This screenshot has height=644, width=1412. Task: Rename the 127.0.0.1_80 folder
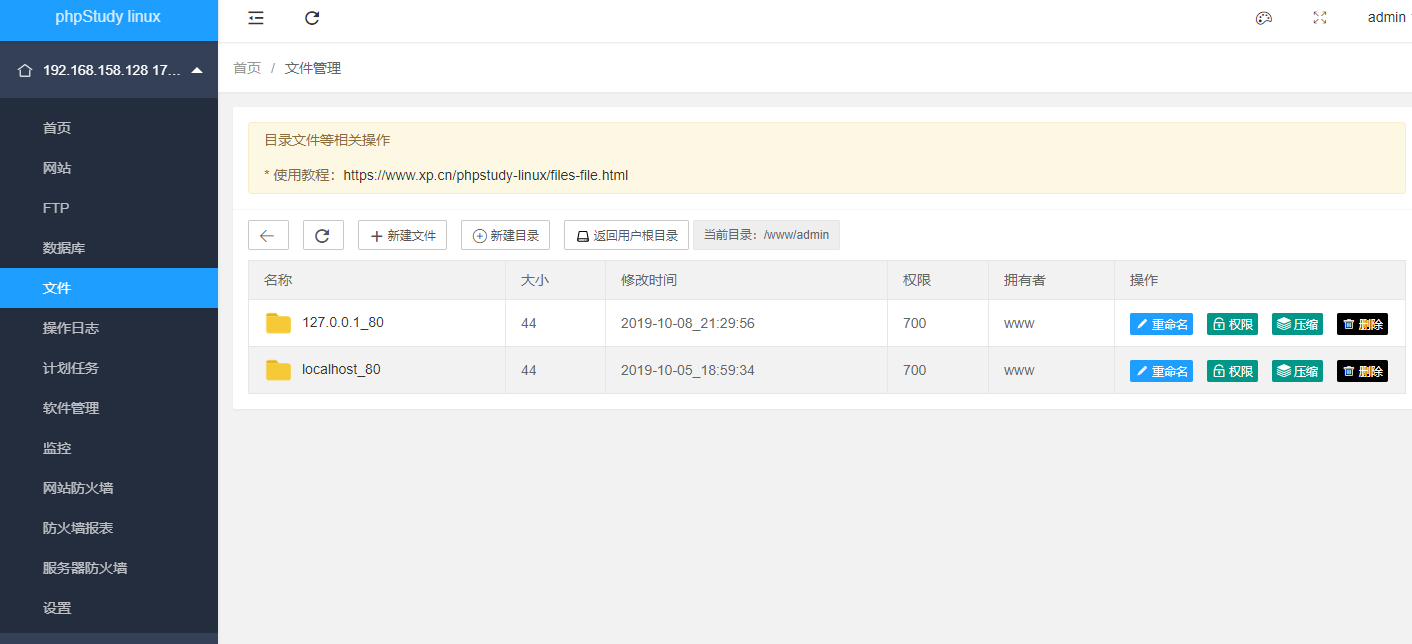point(1161,324)
